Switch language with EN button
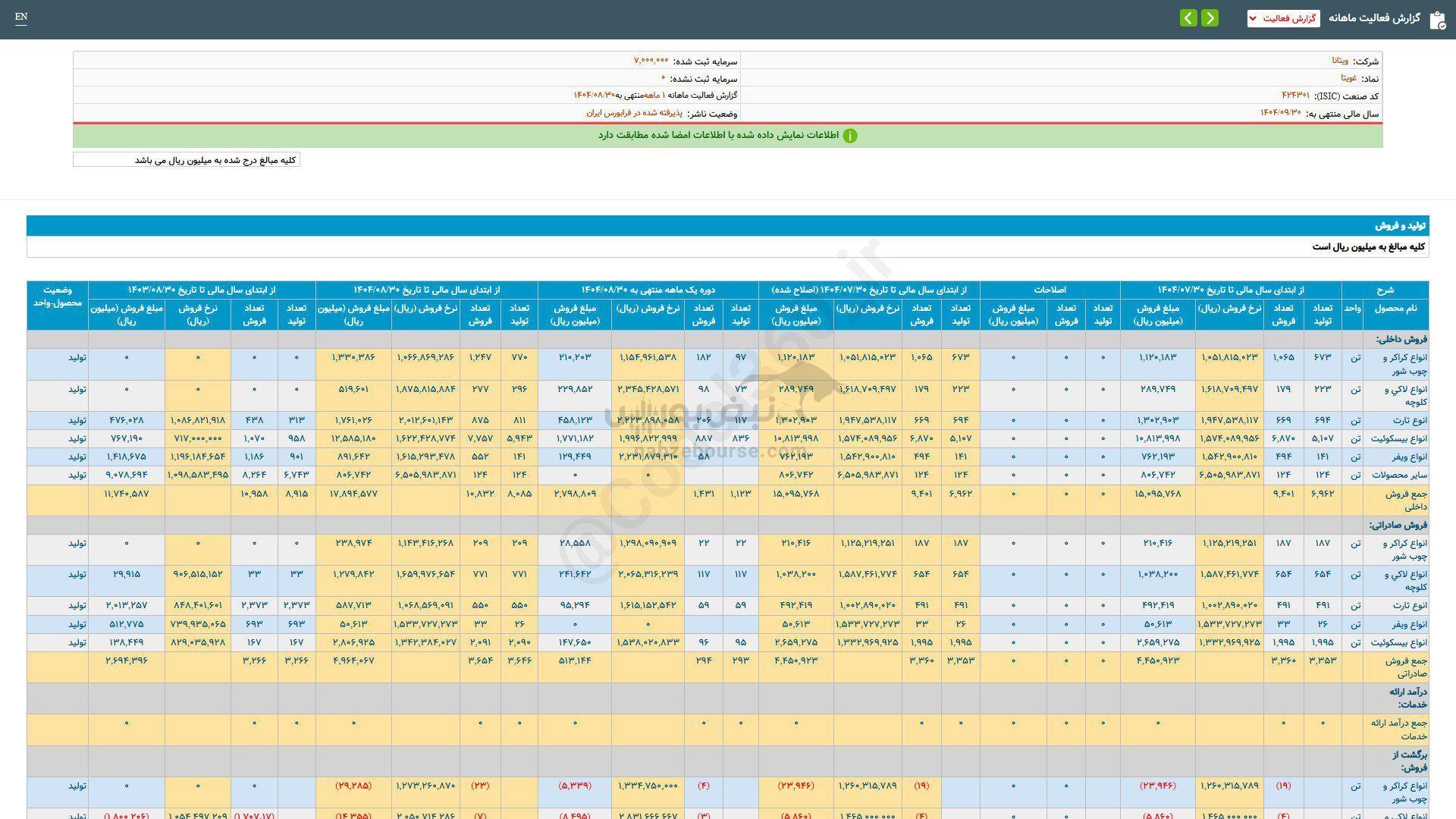Screen dimensions: 1456x819 (x=21, y=17)
